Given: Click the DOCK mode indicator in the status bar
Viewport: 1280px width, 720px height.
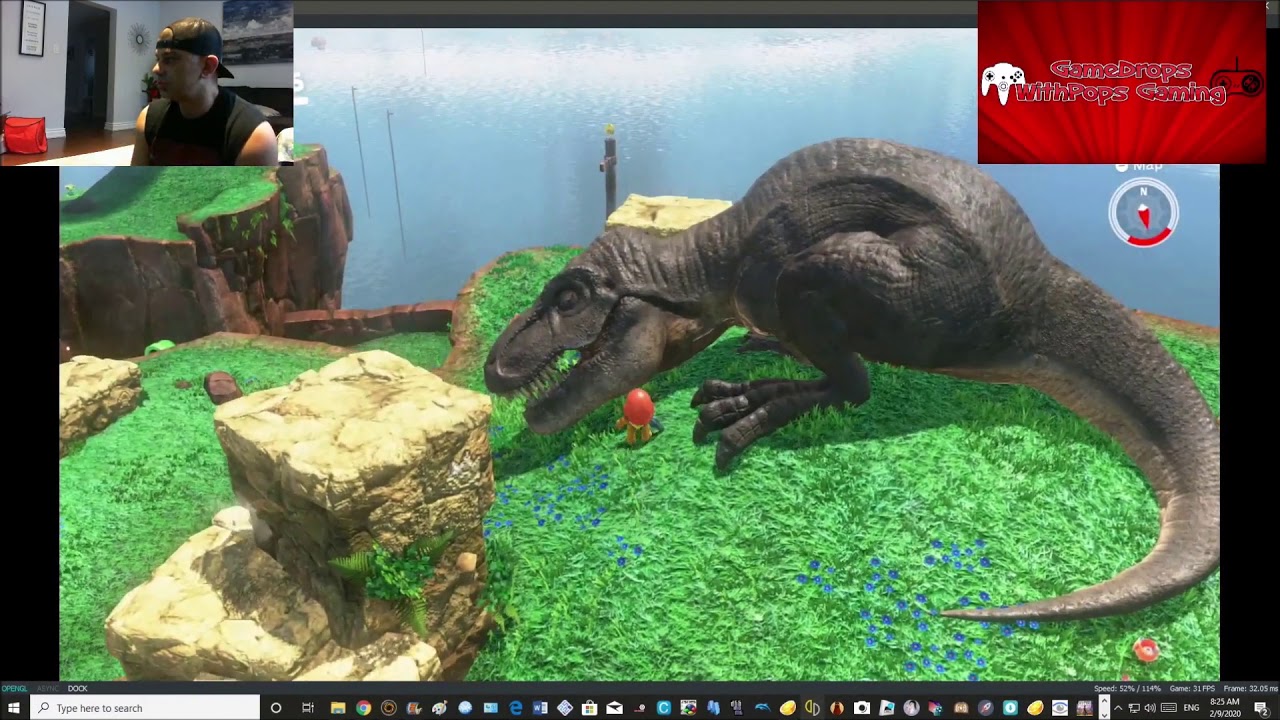Looking at the screenshot, I should click(x=78, y=688).
